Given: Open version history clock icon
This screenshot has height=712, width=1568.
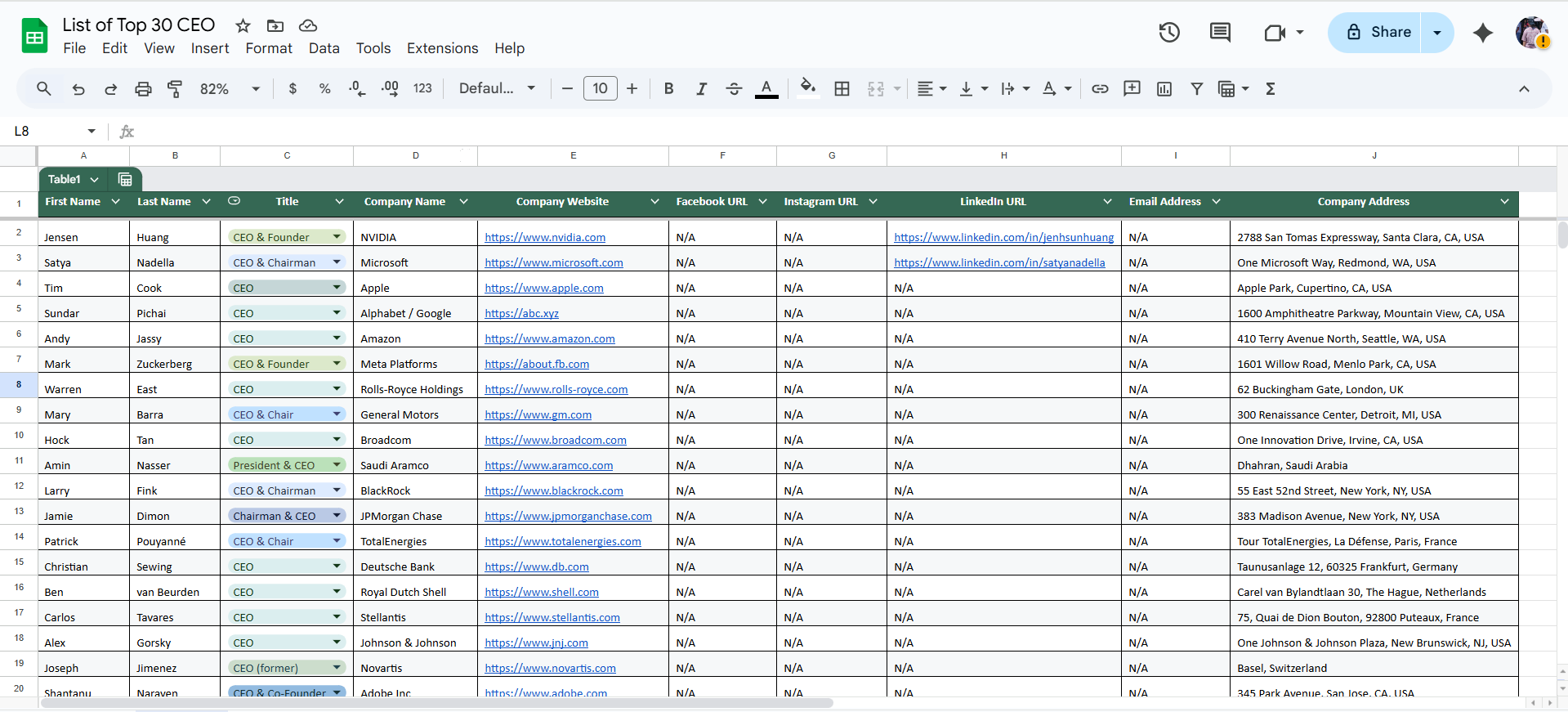Looking at the screenshot, I should tap(1169, 33).
